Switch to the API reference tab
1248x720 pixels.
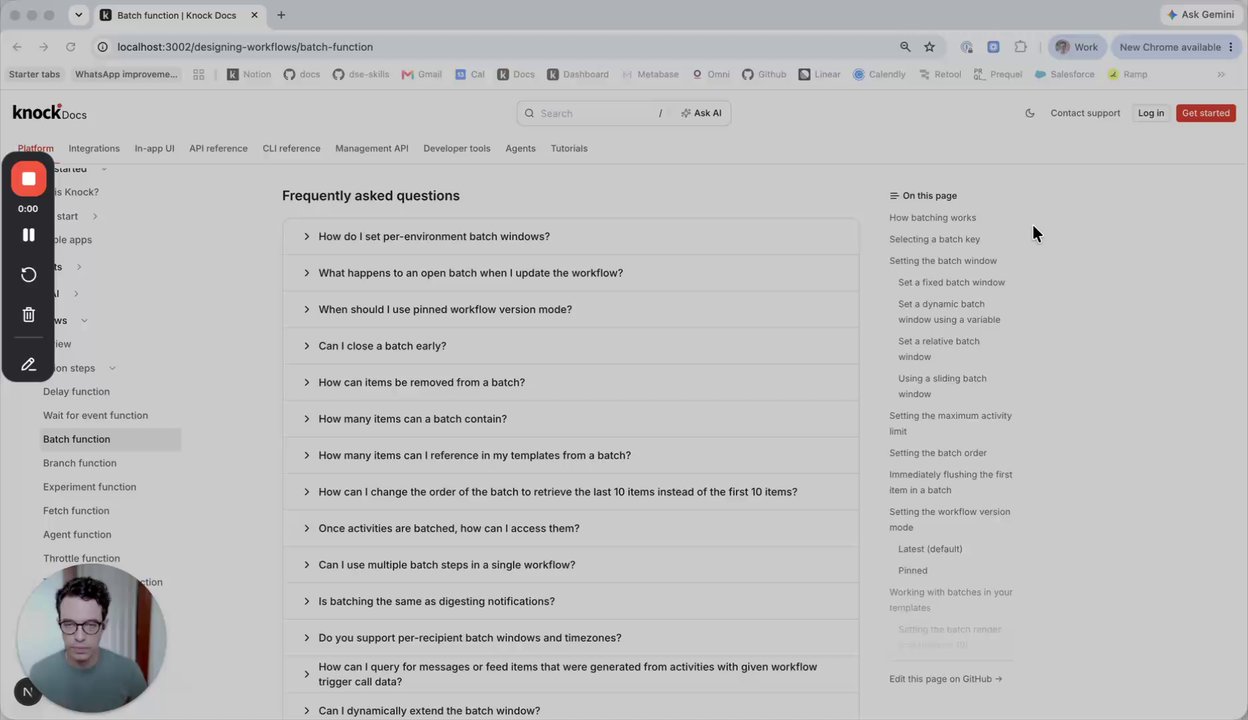point(218,148)
